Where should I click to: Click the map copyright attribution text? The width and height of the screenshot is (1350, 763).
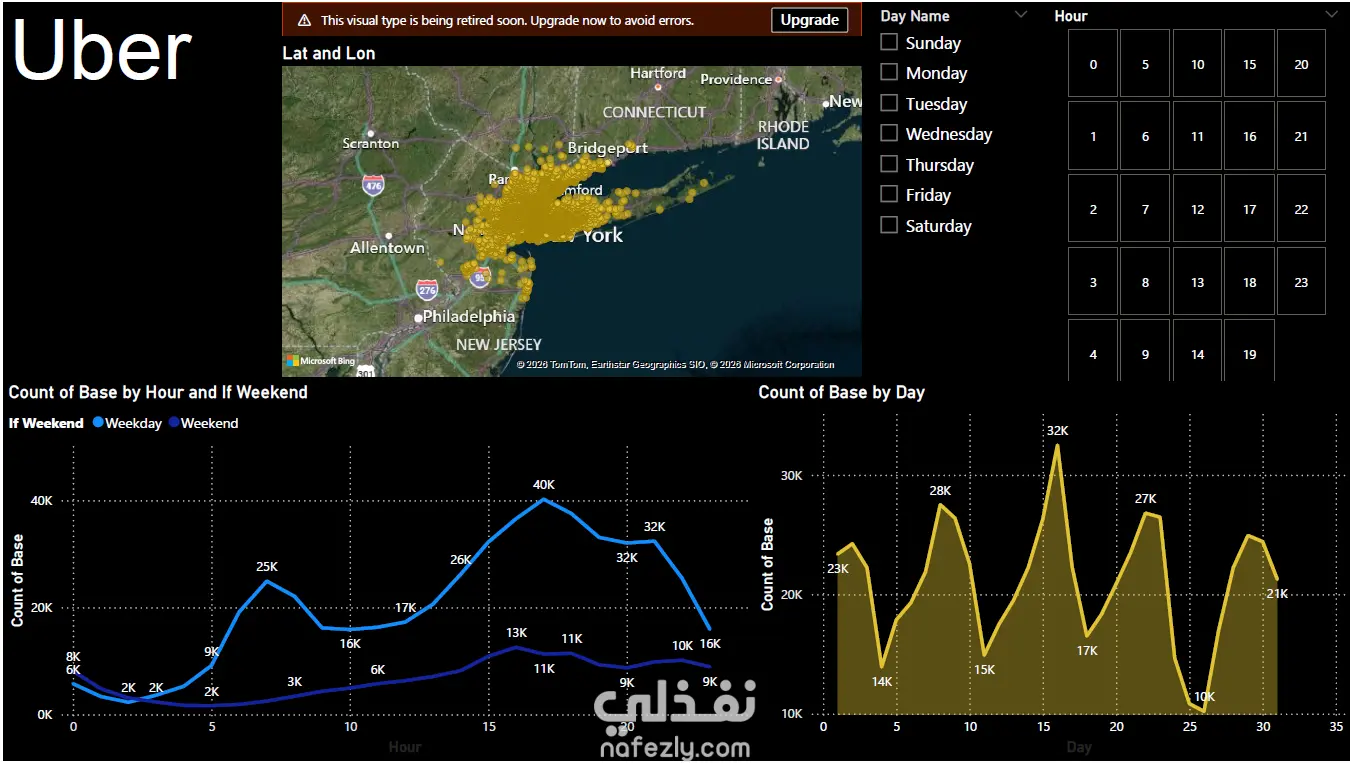pyautogui.click(x=675, y=365)
